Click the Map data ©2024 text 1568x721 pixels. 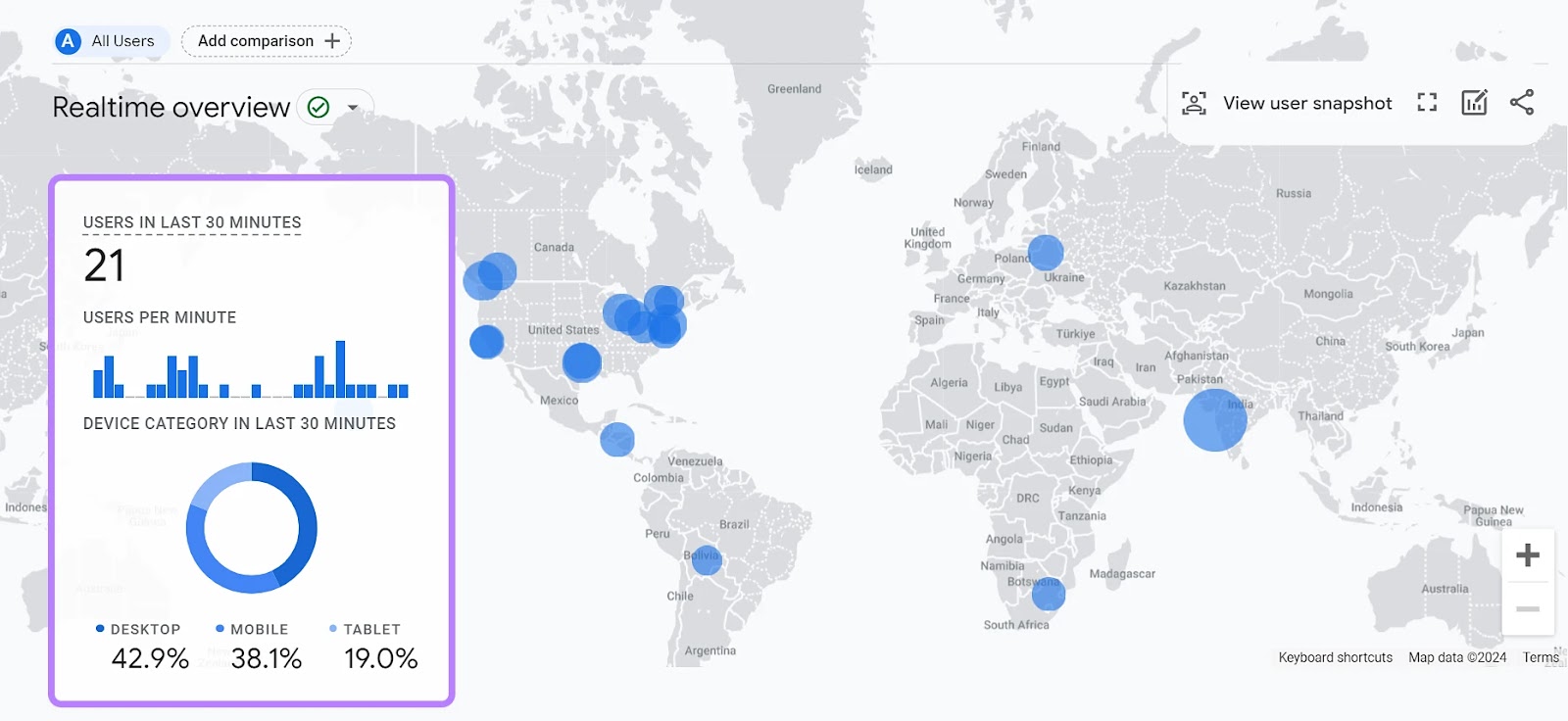click(1457, 657)
